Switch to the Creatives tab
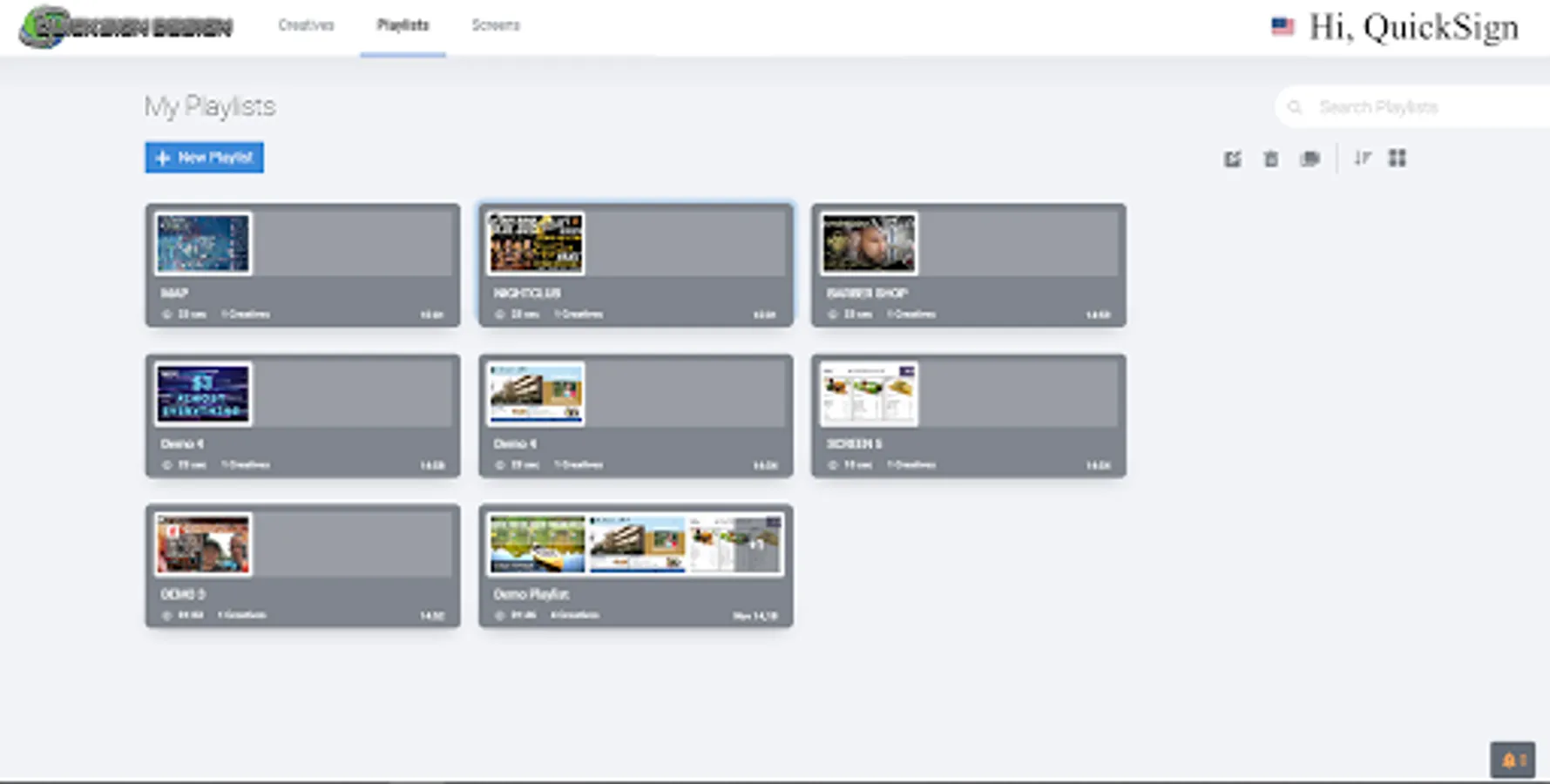The width and height of the screenshot is (1550, 784). (x=305, y=26)
